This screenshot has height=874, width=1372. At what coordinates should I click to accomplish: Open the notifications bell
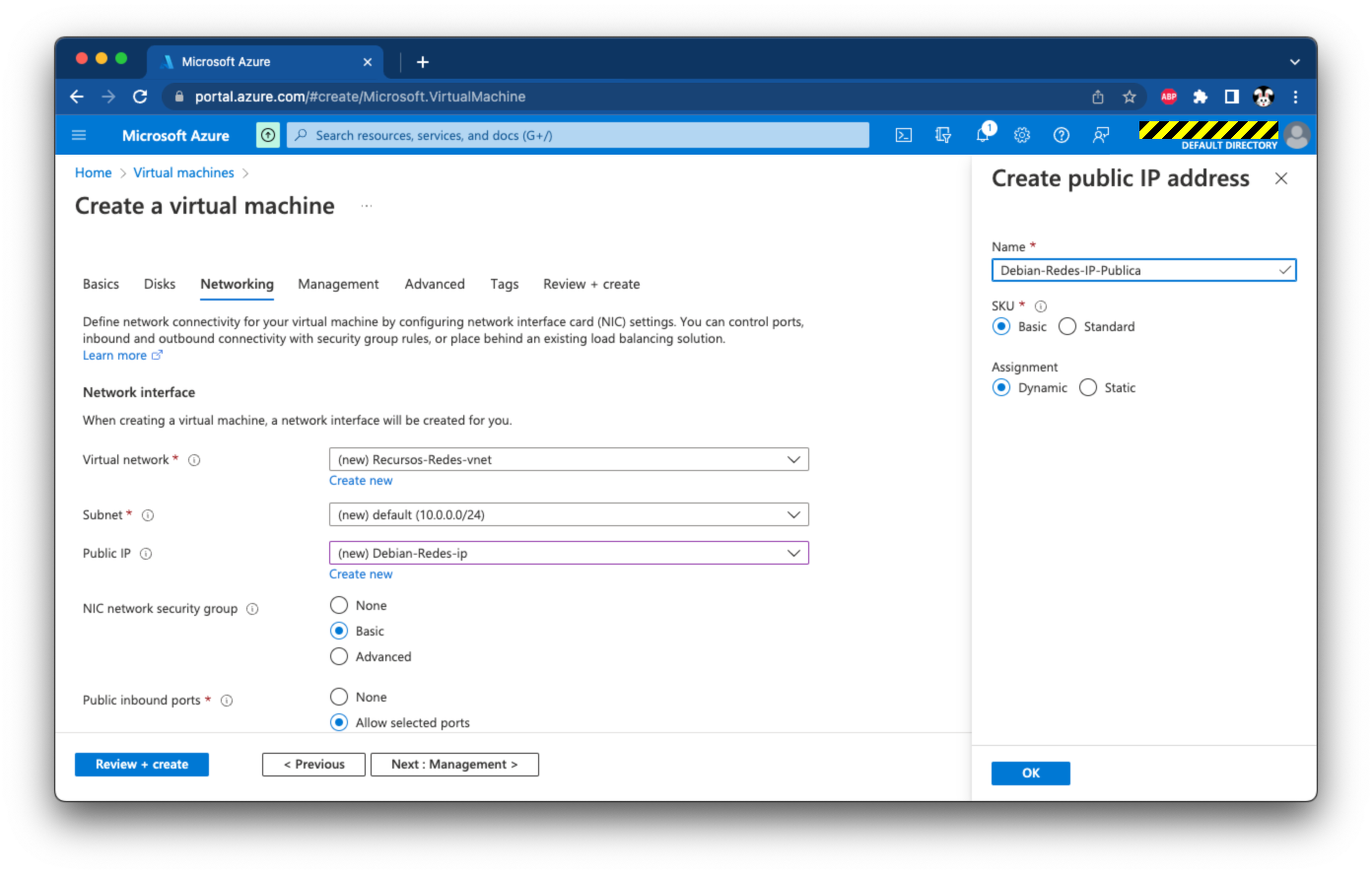click(x=983, y=136)
